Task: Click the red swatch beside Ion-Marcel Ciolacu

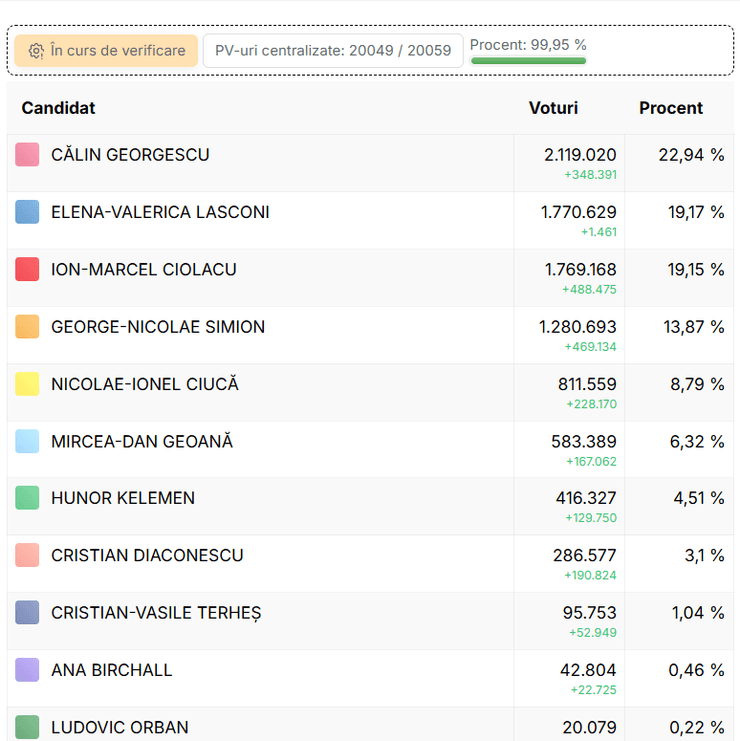Action: [x=28, y=269]
